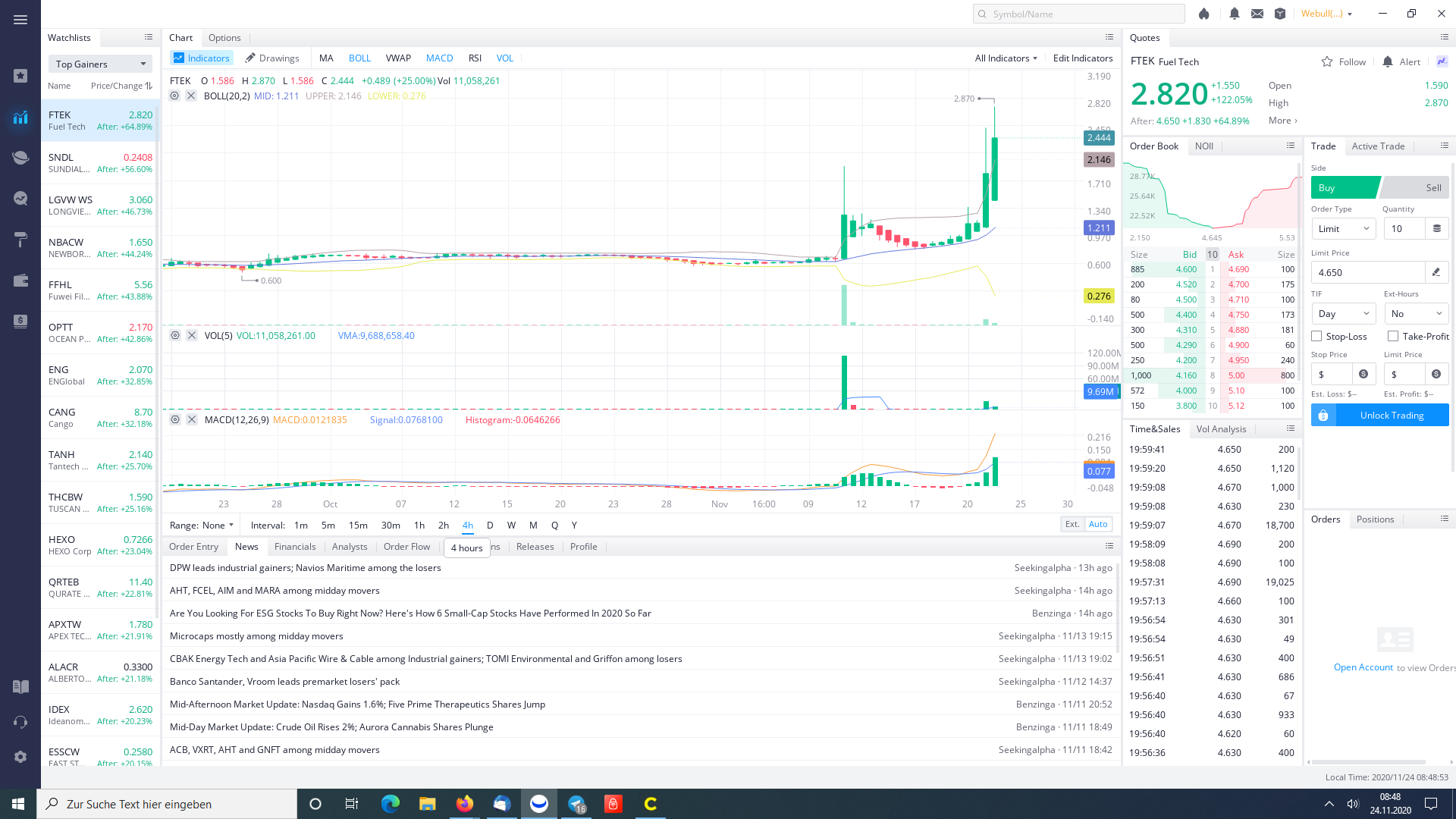Viewport: 1456px width, 819px height.
Task: Open Quotes panel list menu icon
Action: click(1445, 37)
